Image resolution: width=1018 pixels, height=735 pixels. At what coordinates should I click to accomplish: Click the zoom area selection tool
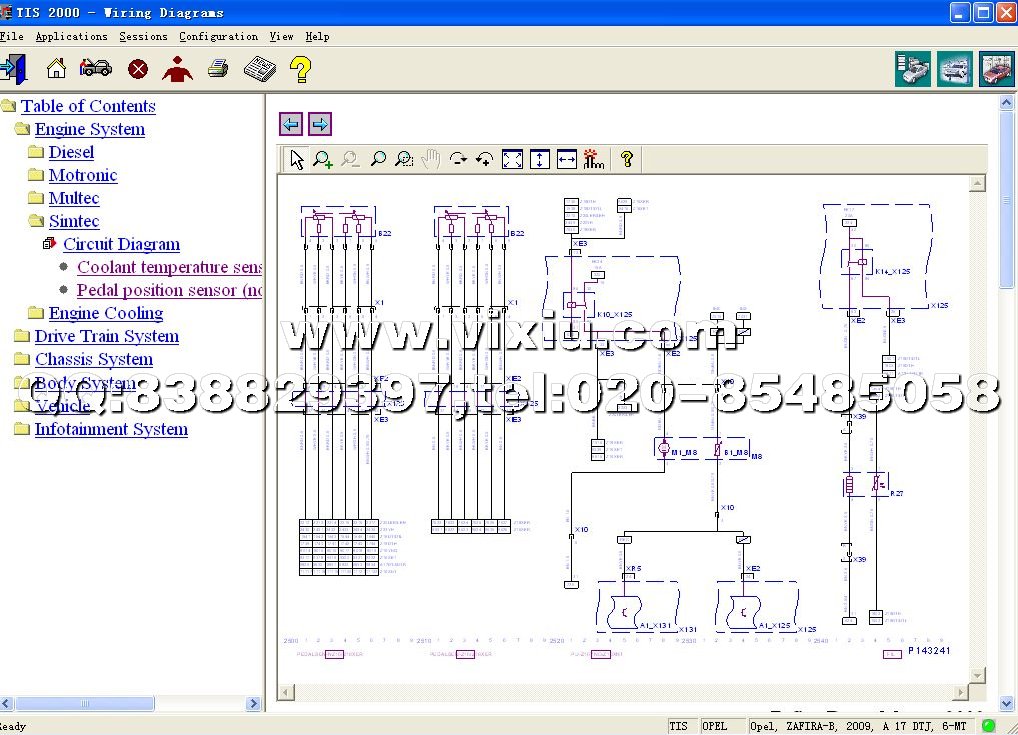(404, 159)
